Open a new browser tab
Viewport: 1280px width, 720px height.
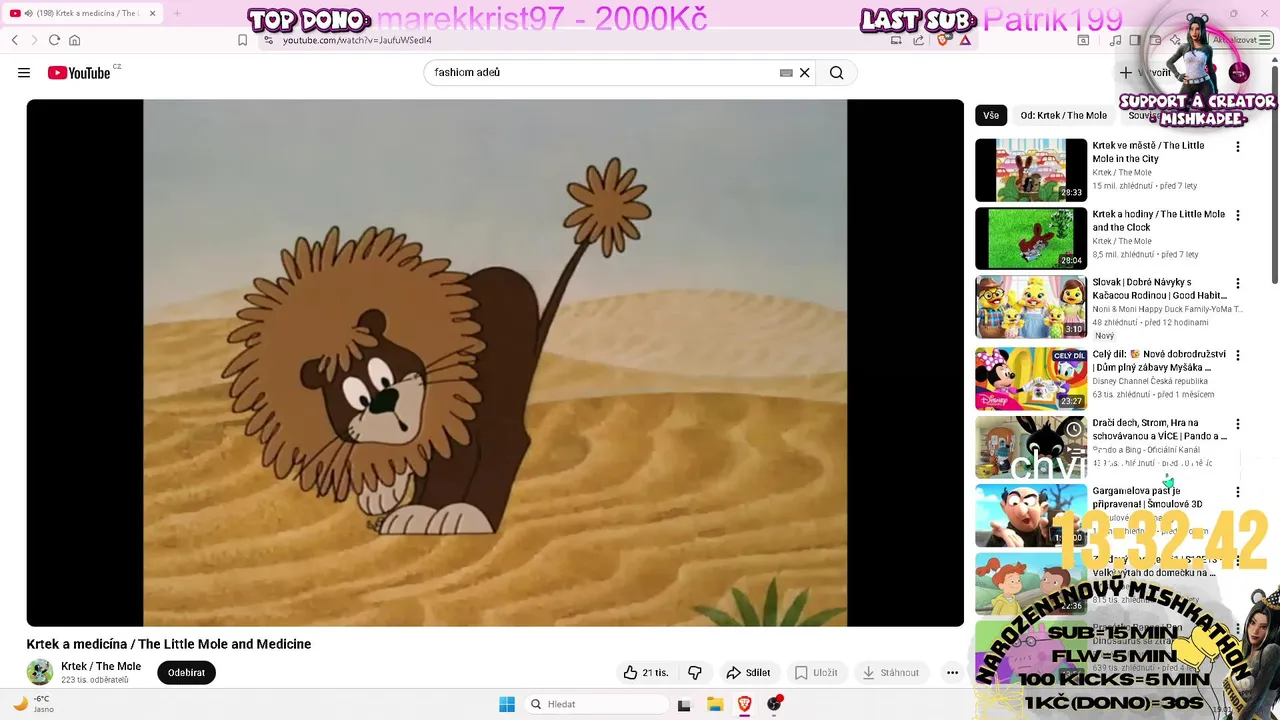[x=177, y=13]
